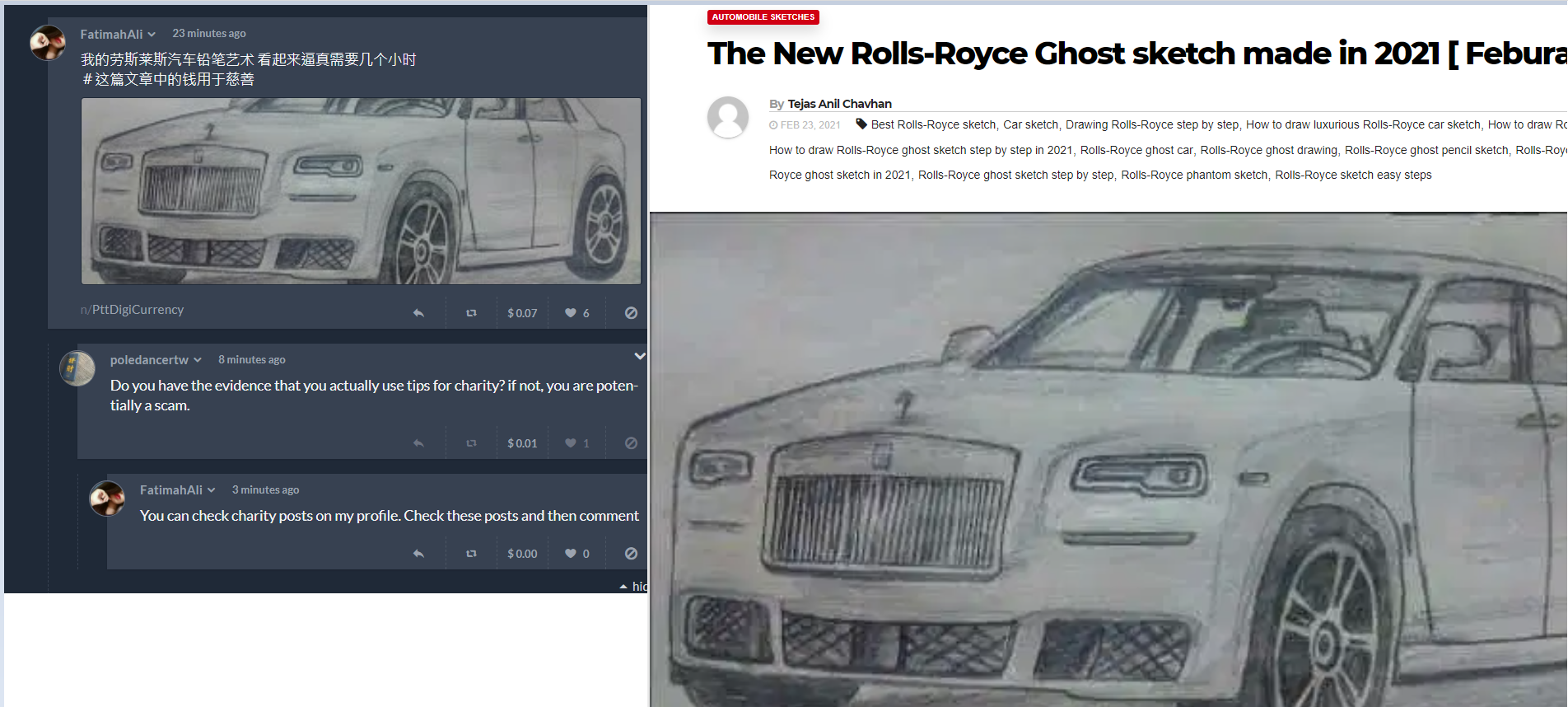This screenshot has width=1568, height=707.
Task: Open dropdown next to poledancertw username
Action: click(x=198, y=360)
